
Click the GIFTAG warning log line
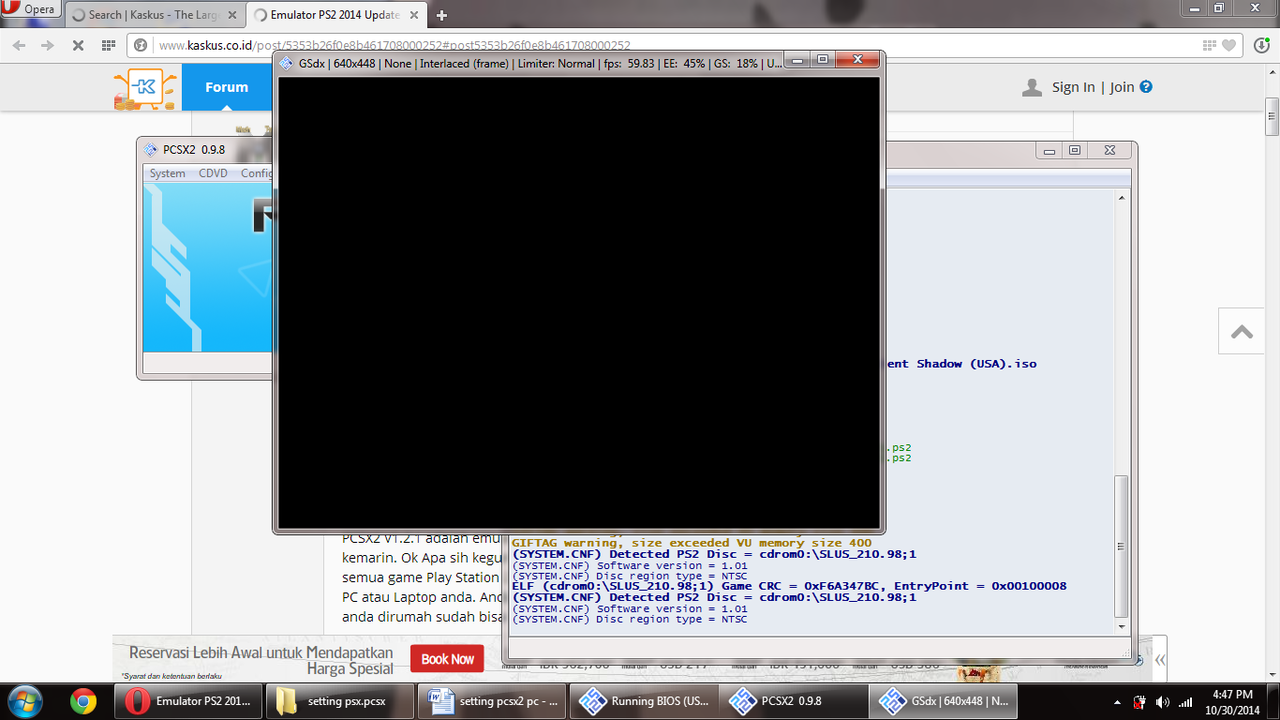click(691, 544)
